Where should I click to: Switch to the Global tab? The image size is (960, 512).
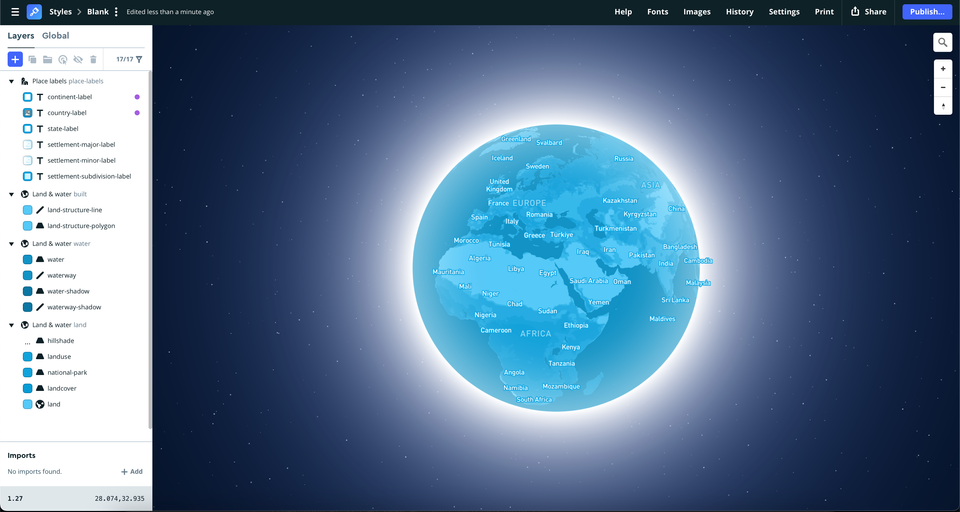tap(55, 36)
